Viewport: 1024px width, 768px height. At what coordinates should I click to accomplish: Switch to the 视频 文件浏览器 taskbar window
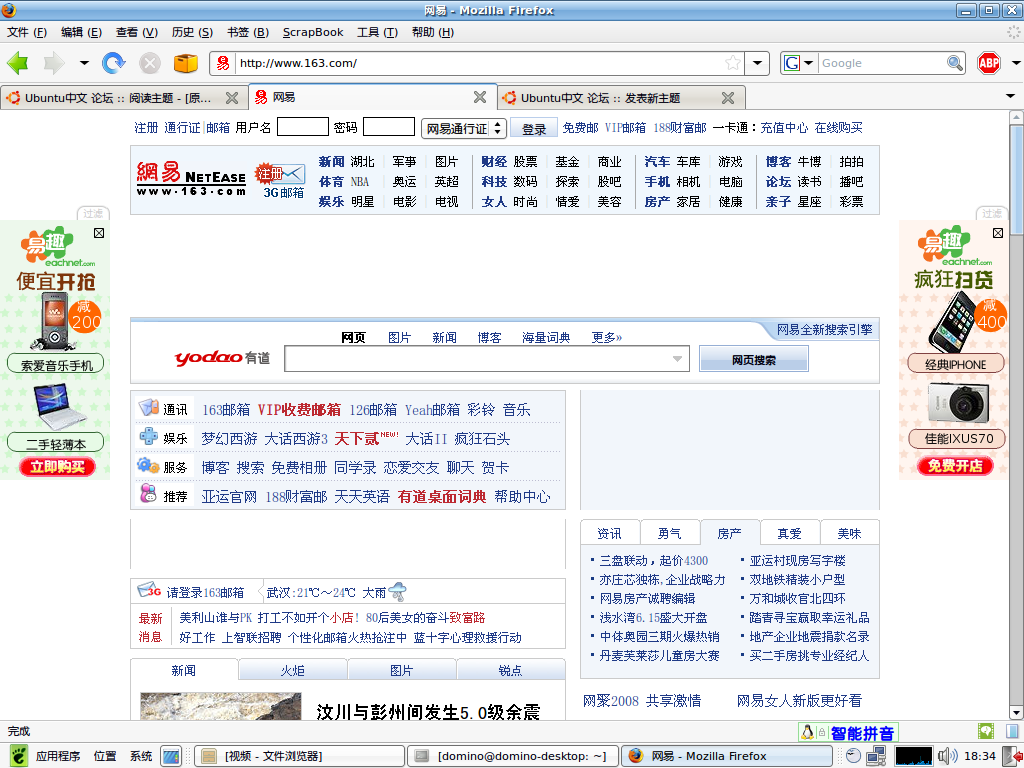299,756
